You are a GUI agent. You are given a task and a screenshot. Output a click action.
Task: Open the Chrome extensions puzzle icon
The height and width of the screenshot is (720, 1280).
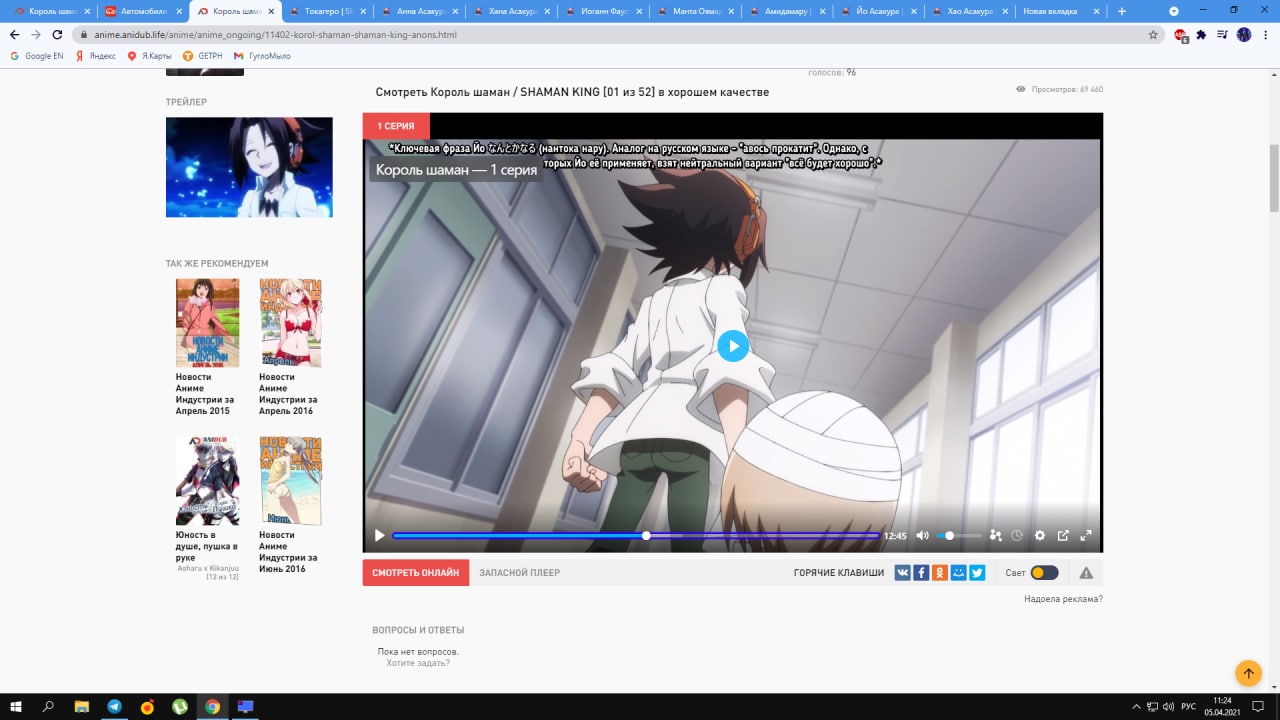[1201, 34]
